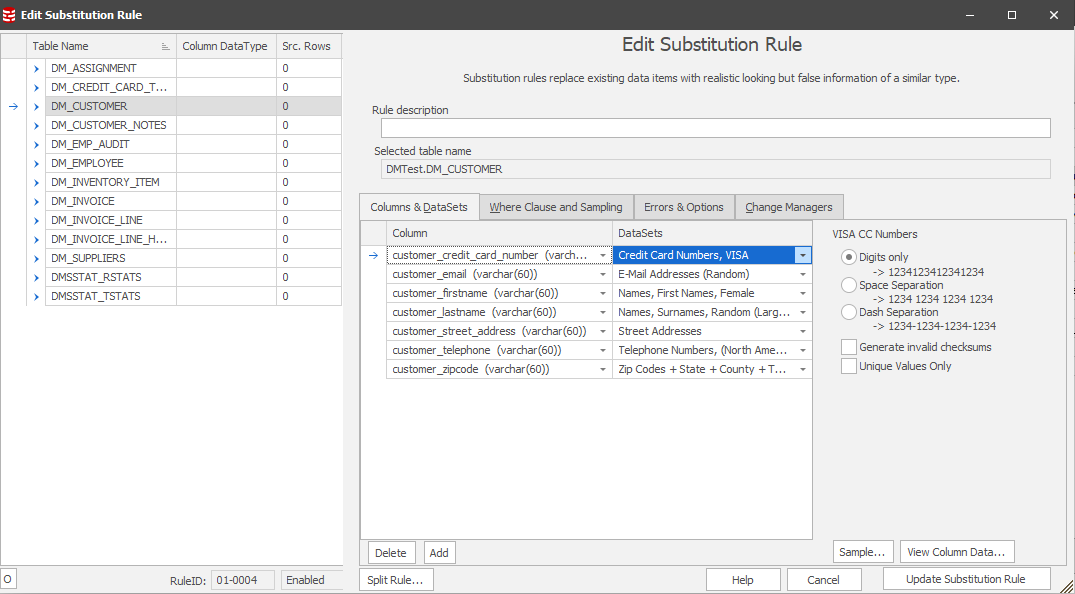Viewport: 1075px width, 594px height.
Task: Choose the Space Separation option
Action: 850,285
